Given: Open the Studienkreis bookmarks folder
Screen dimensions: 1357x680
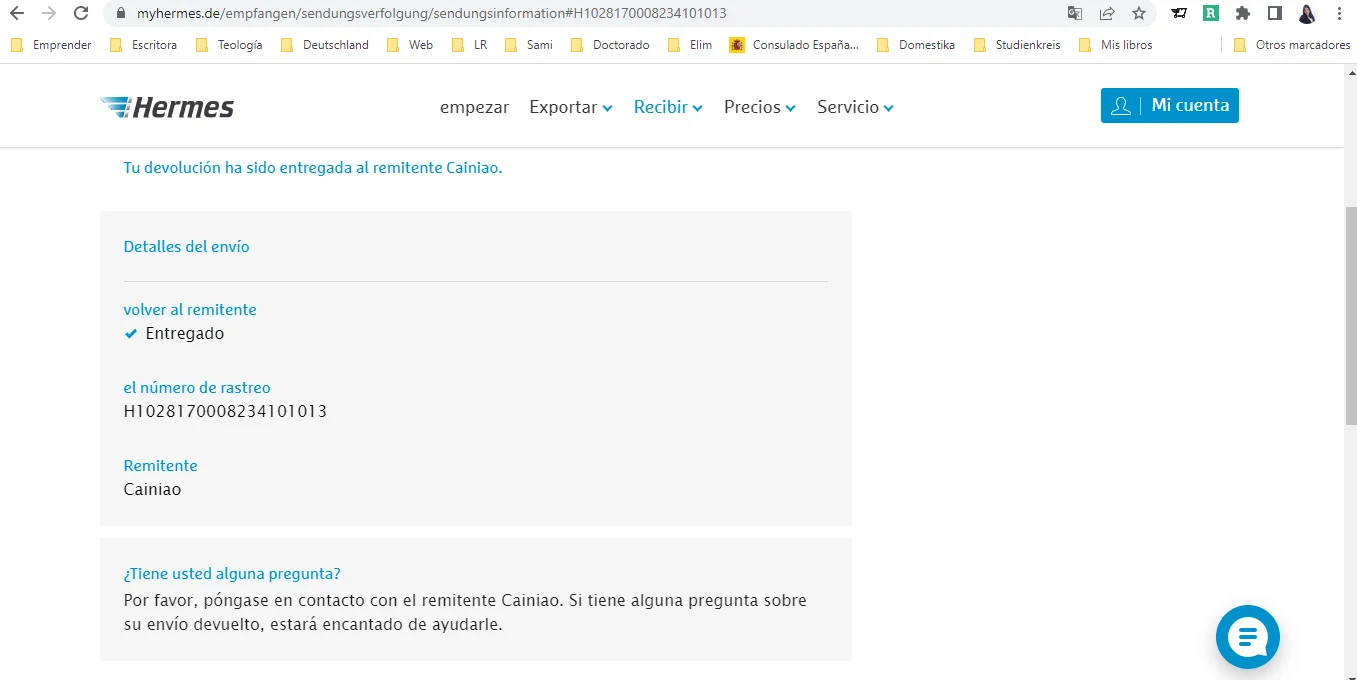Looking at the screenshot, I should click(1017, 45).
